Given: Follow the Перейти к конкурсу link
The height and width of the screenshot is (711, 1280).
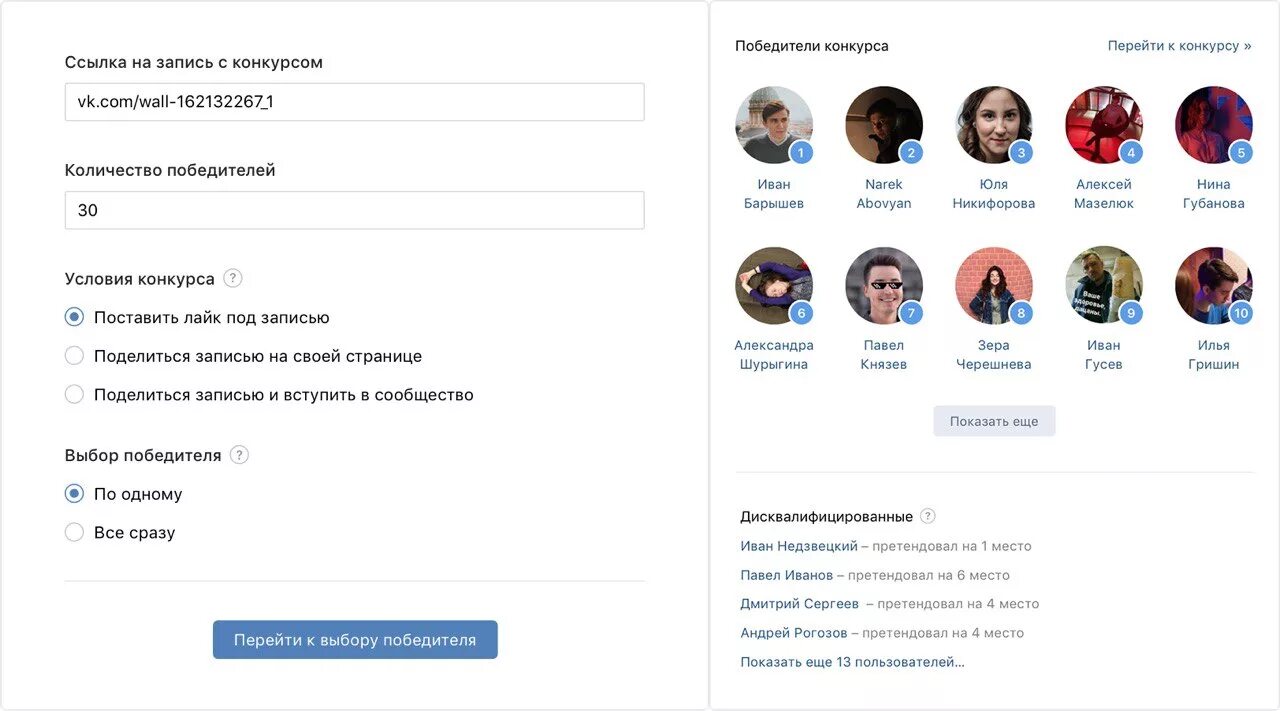Looking at the screenshot, I should 1179,46.
